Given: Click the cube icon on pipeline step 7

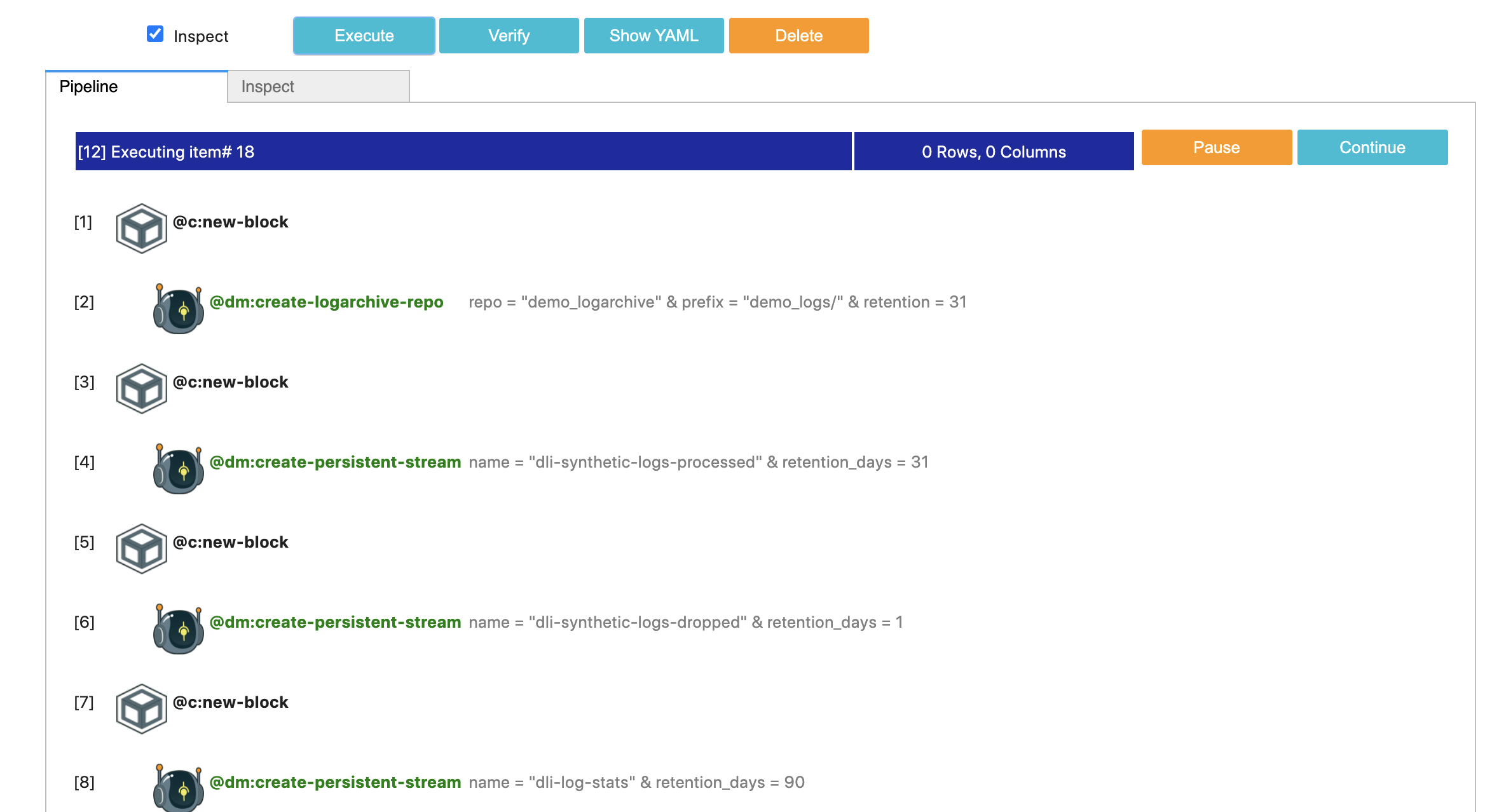Looking at the screenshot, I should click(141, 708).
